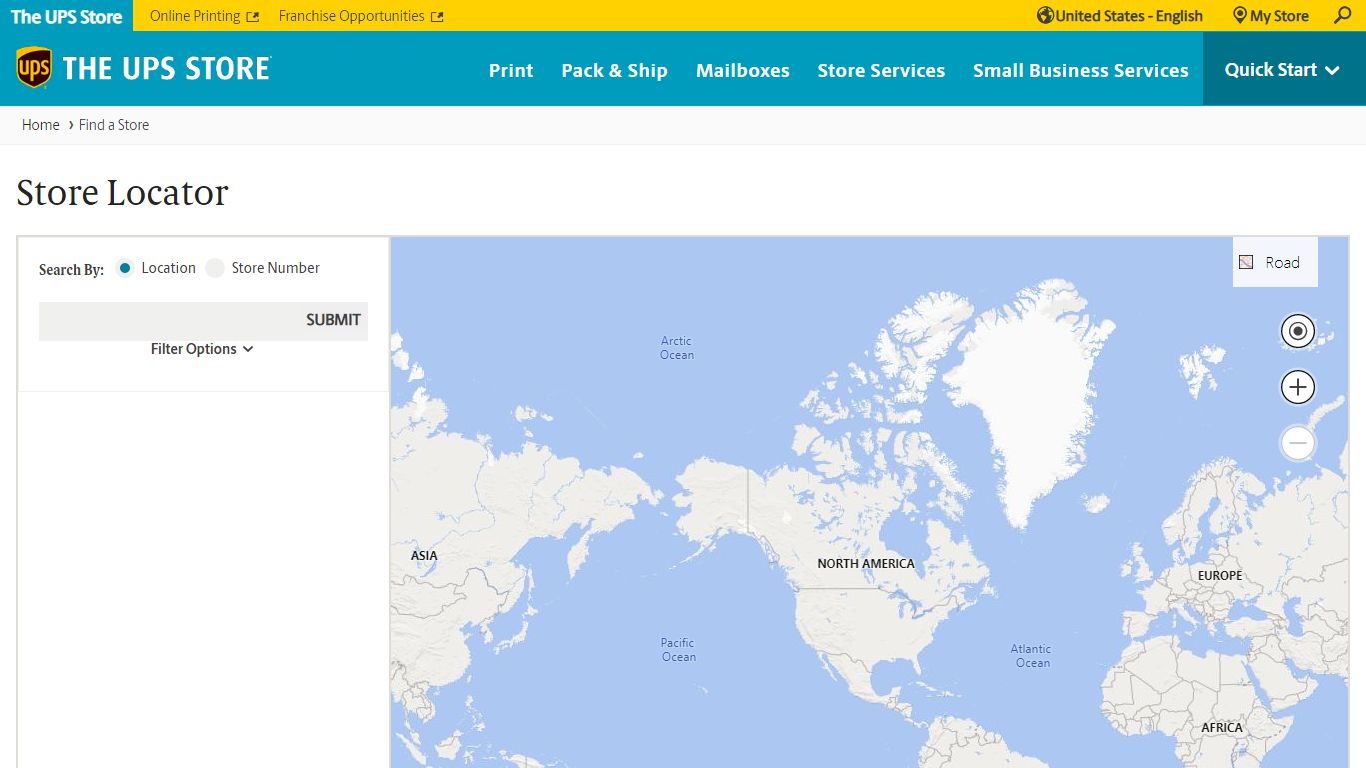Click external link icon beside Online Printing

[x=253, y=17]
